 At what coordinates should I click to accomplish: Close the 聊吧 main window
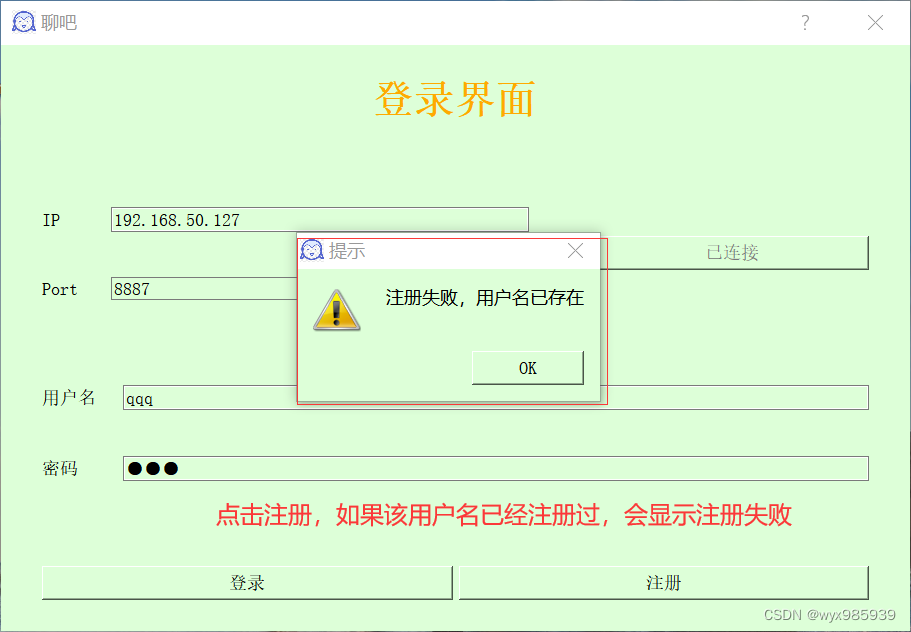875,23
